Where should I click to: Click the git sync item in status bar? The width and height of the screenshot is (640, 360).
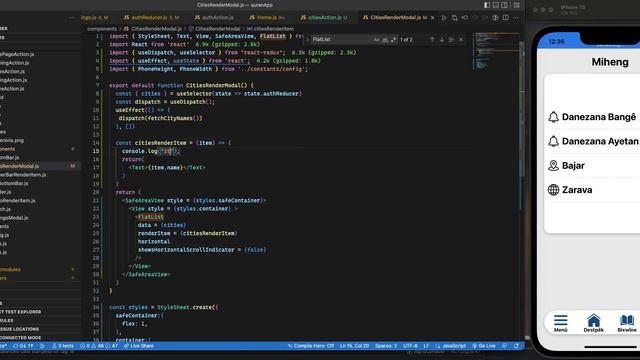tap(23, 346)
